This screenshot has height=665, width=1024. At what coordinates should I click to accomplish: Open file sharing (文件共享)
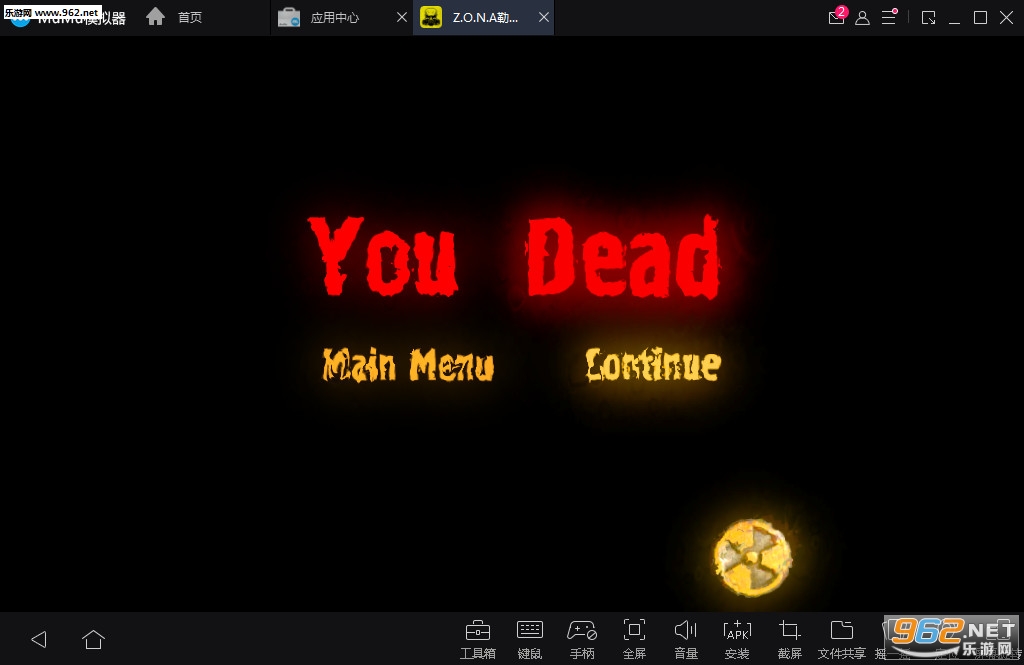click(842, 639)
